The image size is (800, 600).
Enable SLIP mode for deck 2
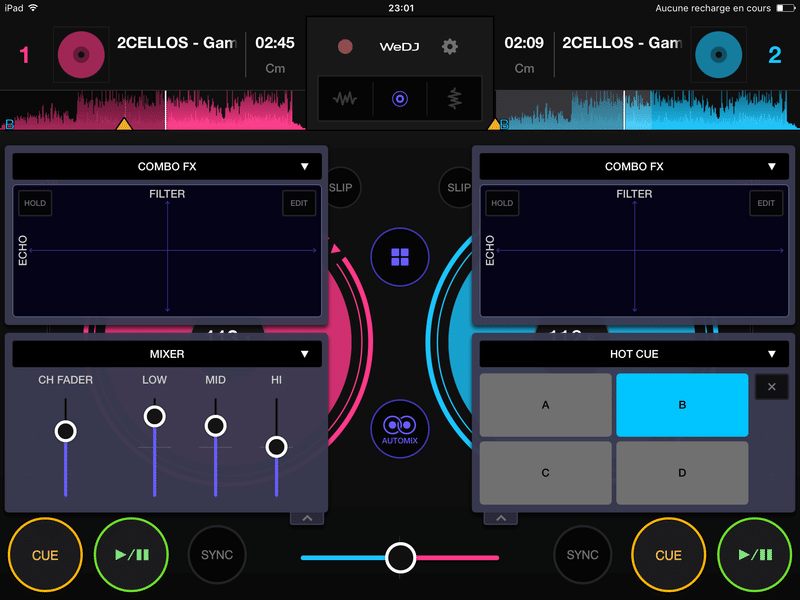click(457, 187)
